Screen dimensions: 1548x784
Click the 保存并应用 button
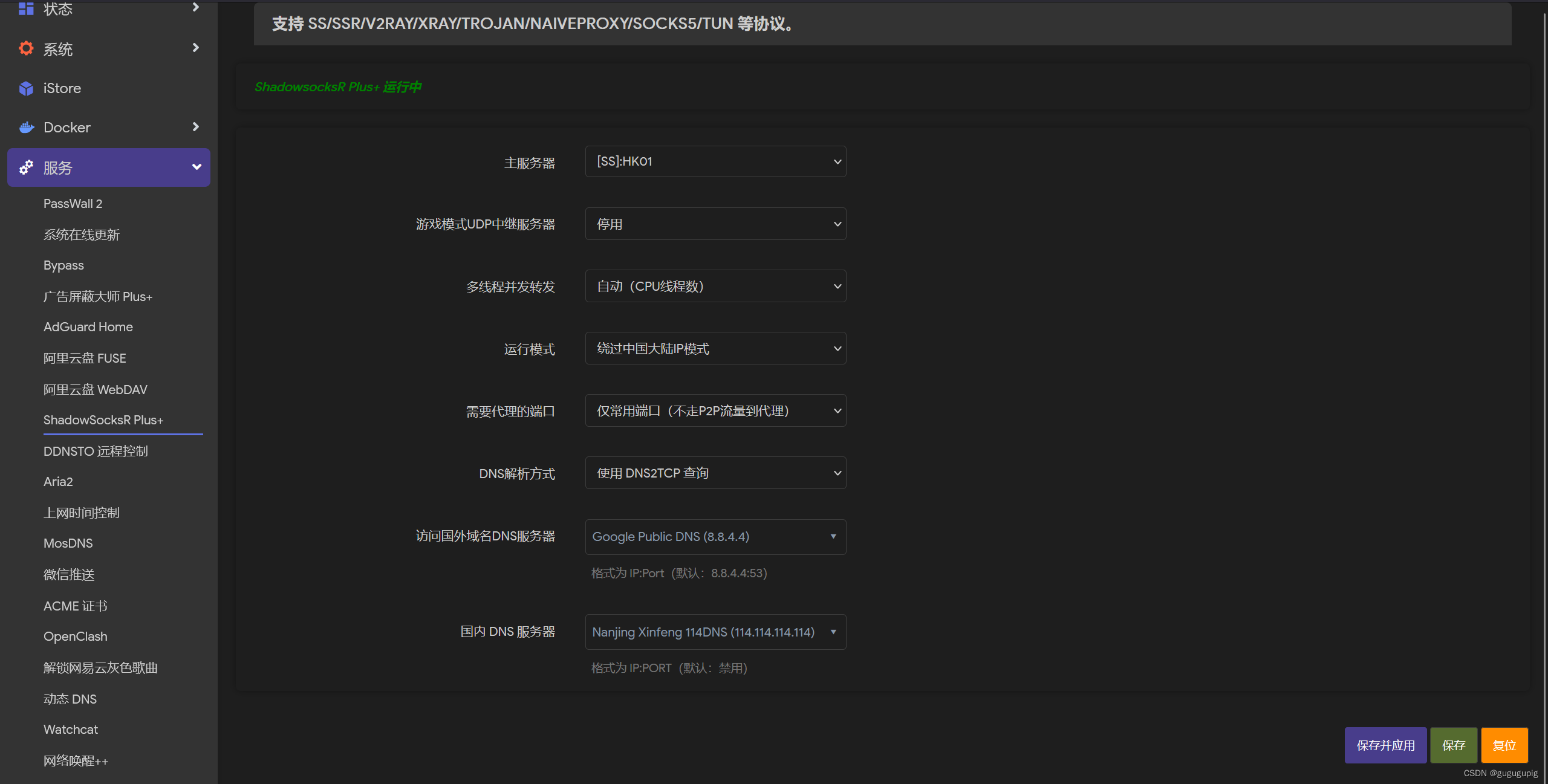click(1385, 745)
